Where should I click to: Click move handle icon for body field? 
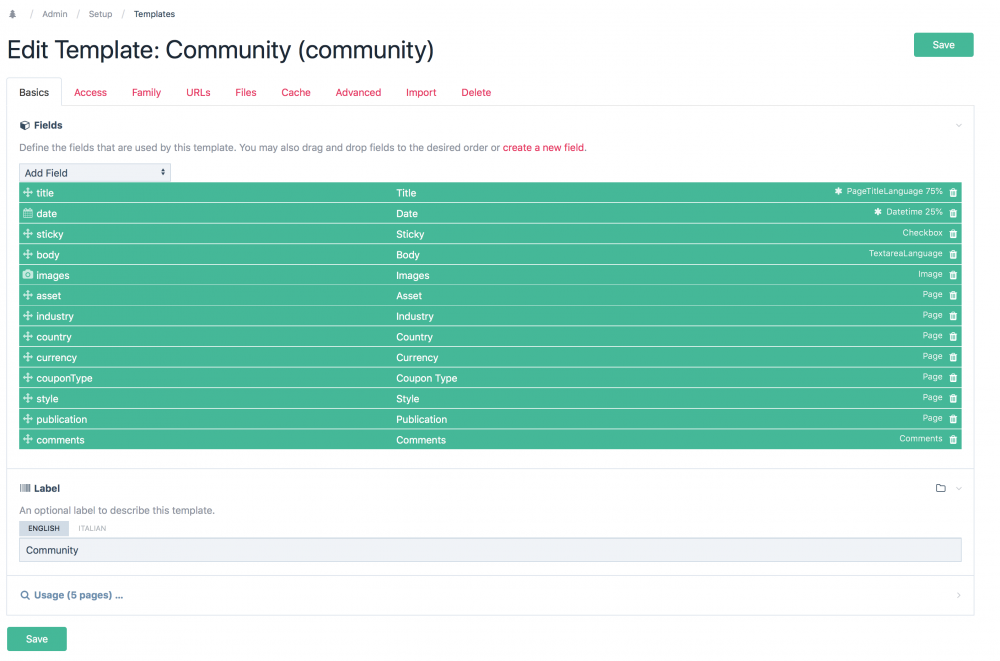click(x=27, y=254)
